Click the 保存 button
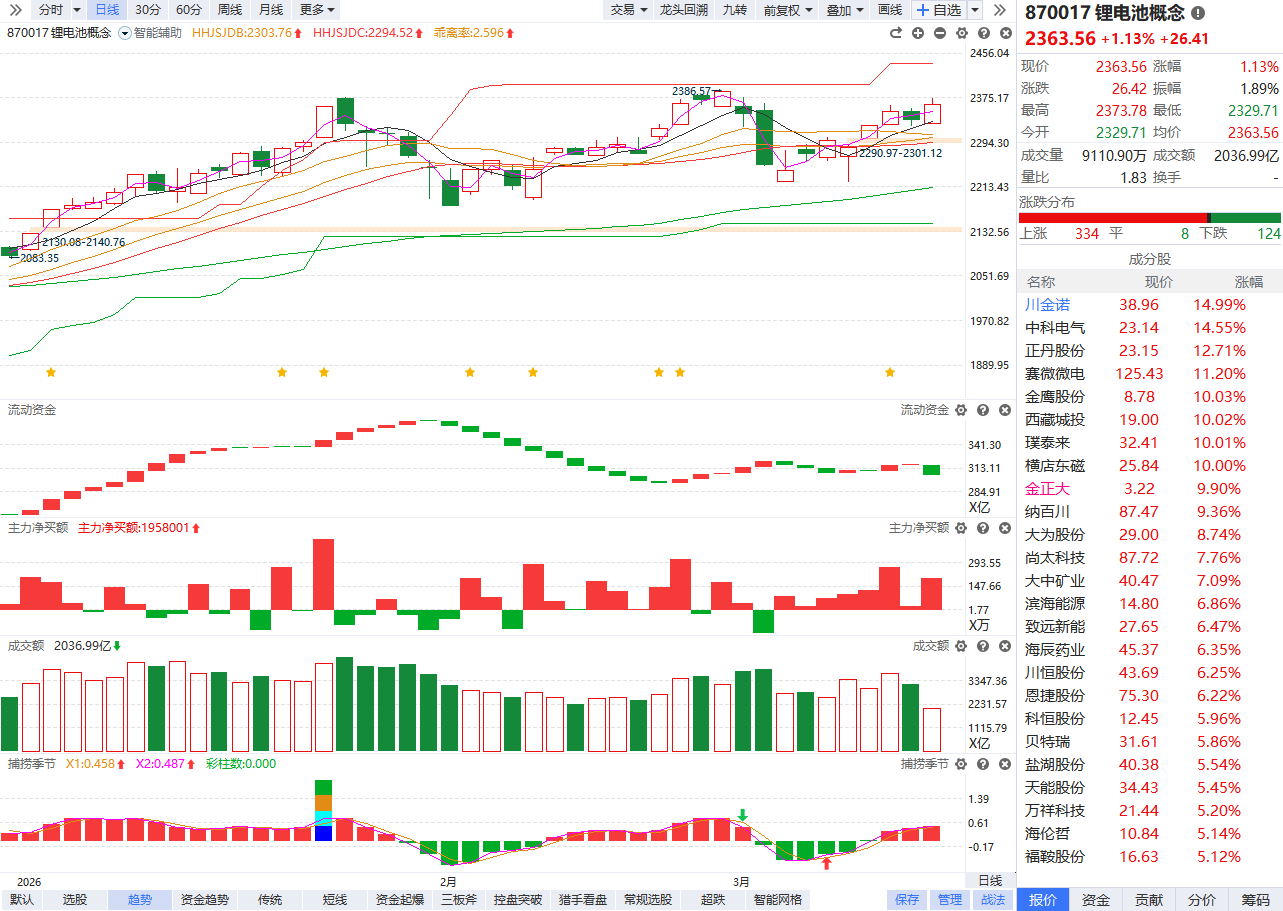The image size is (1283, 911). tap(907, 900)
